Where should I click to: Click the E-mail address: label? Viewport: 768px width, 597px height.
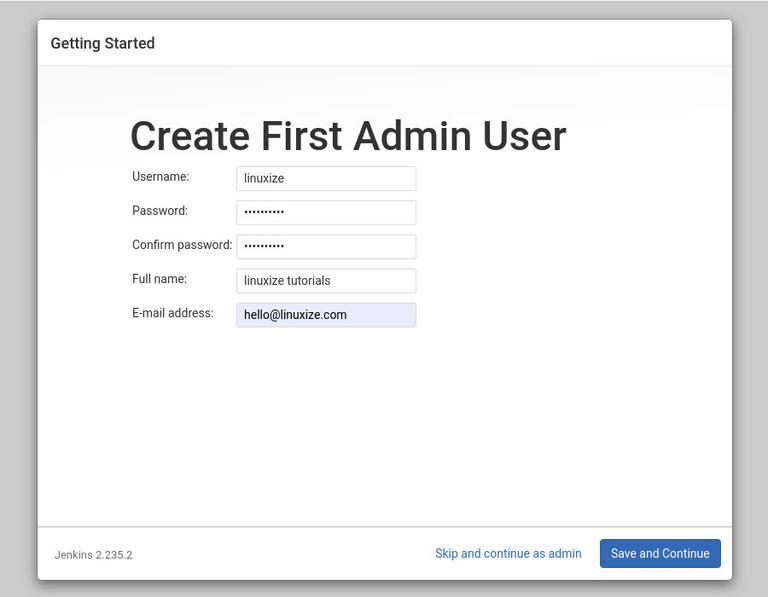[172, 313]
